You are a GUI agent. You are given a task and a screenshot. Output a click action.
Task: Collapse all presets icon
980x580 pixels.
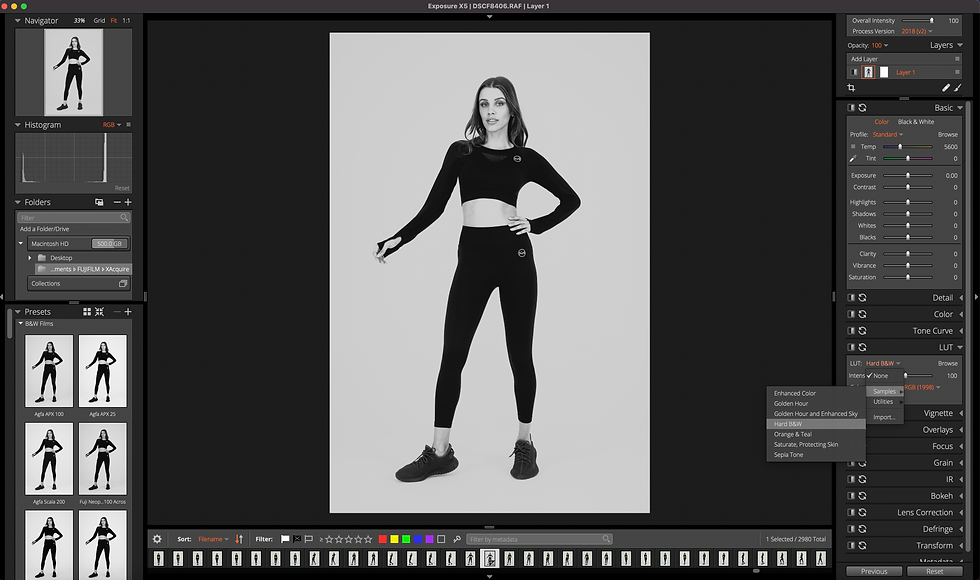pos(99,311)
